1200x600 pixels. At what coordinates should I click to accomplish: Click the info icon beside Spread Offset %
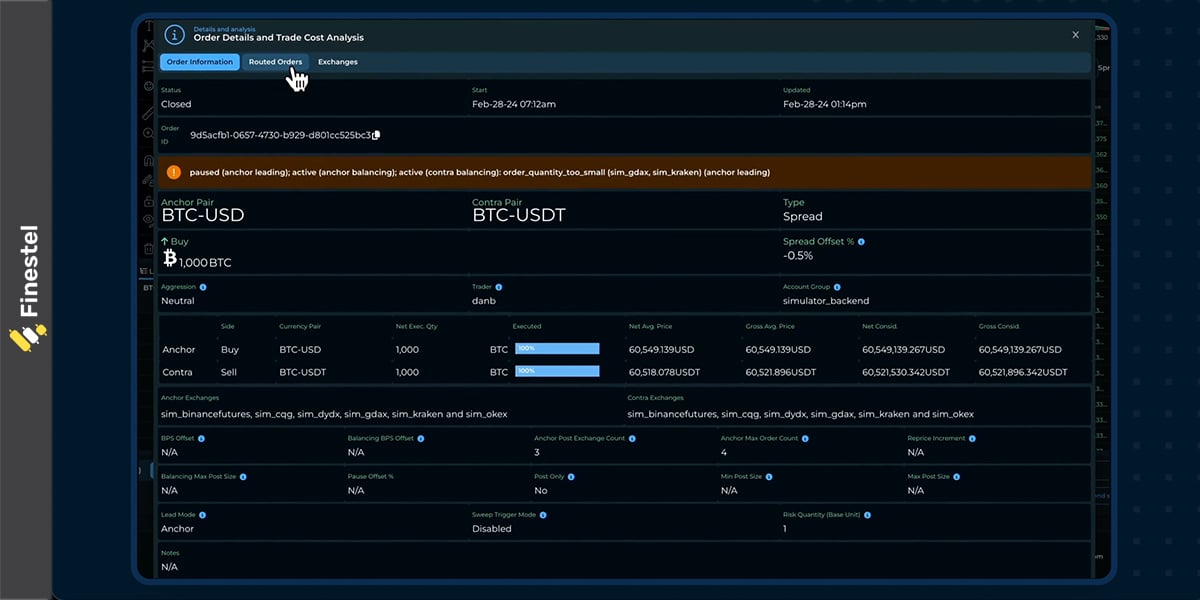pyautogui.click(x=861, y=242)
